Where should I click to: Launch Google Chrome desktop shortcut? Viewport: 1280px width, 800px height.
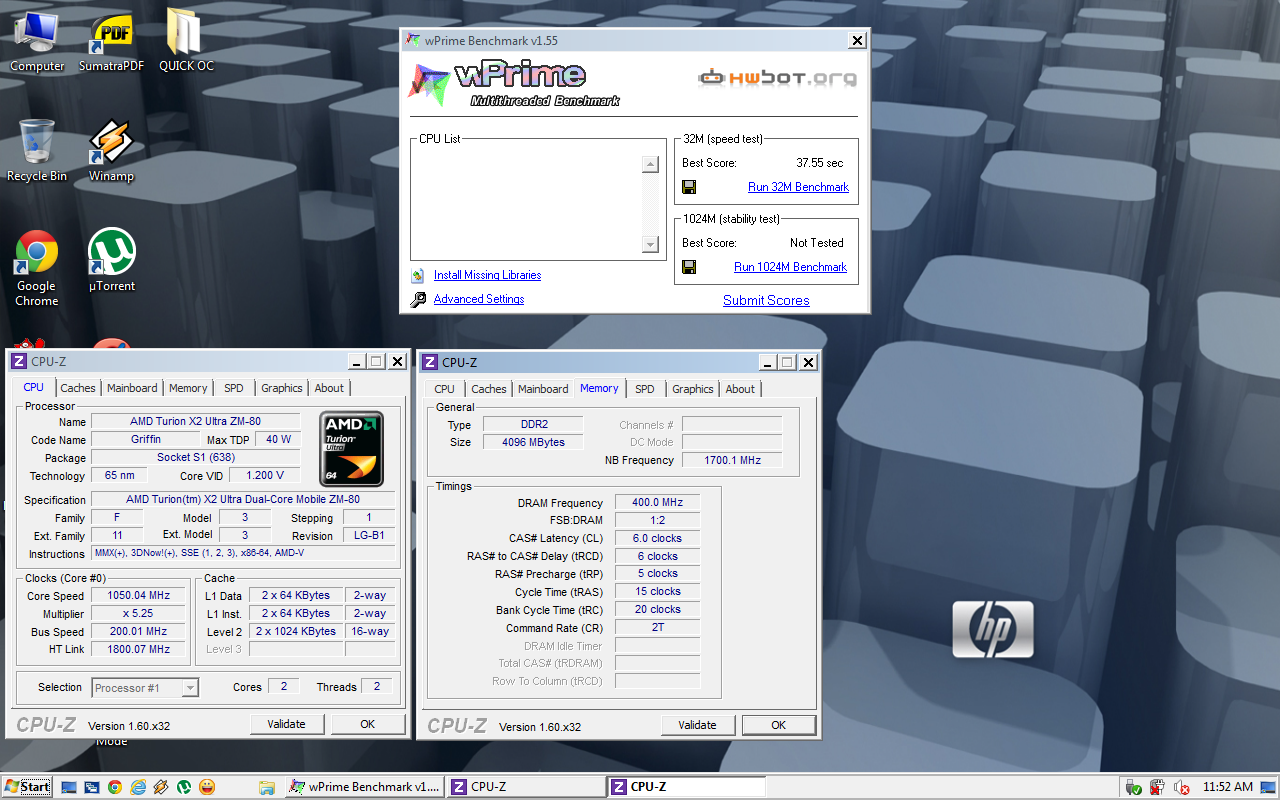coord(37,267)
